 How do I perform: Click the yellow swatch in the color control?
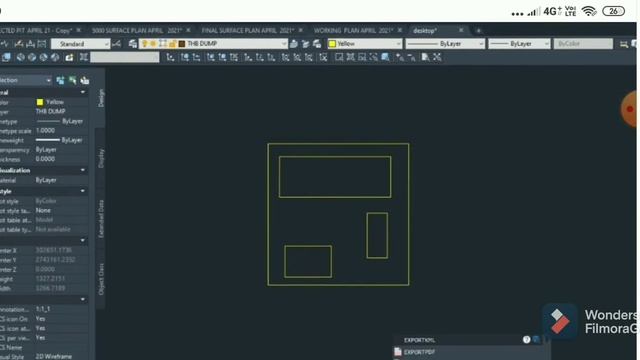pyautogui.click(x=332, y=44)
